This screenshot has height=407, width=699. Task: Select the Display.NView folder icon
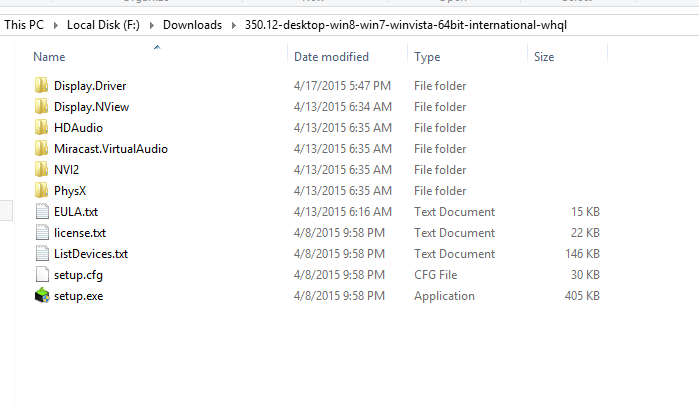41,106
